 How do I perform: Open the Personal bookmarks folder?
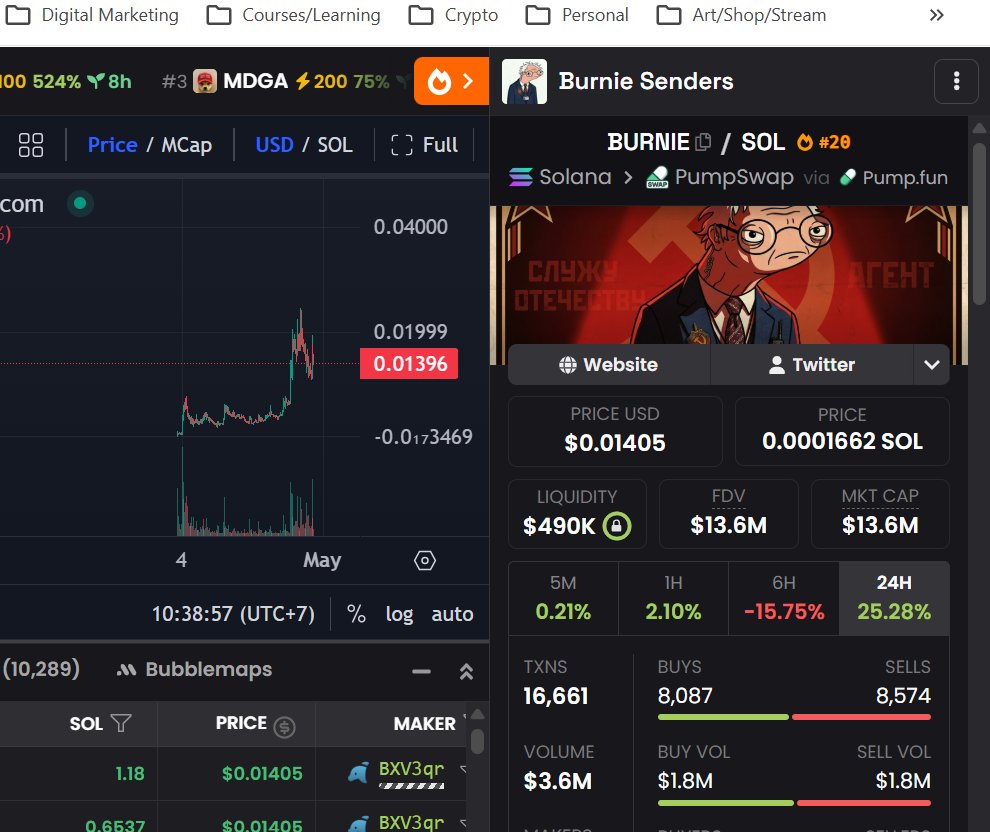click(x=576, y=15)
